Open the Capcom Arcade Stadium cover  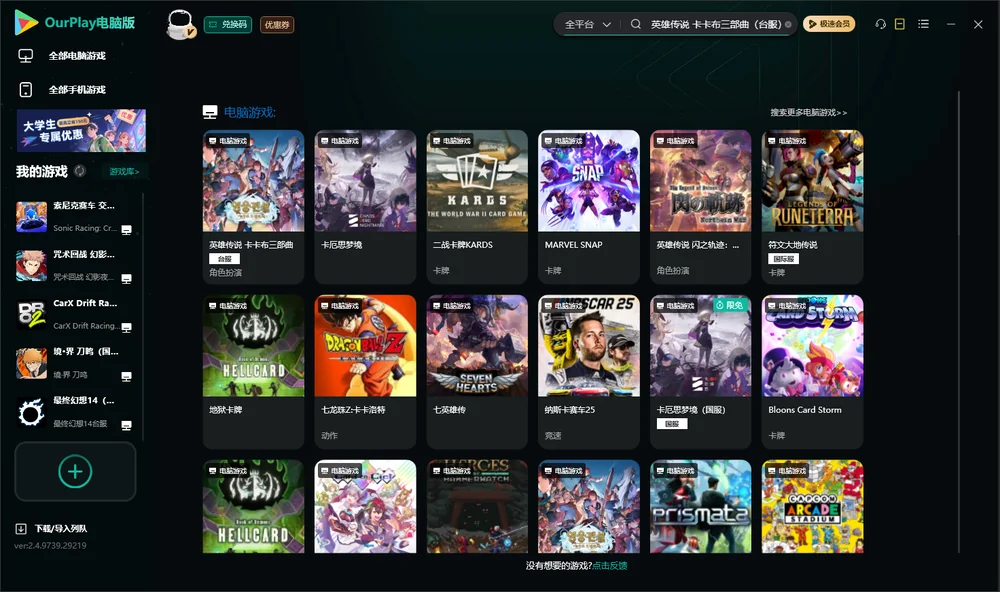coord(812,507)
